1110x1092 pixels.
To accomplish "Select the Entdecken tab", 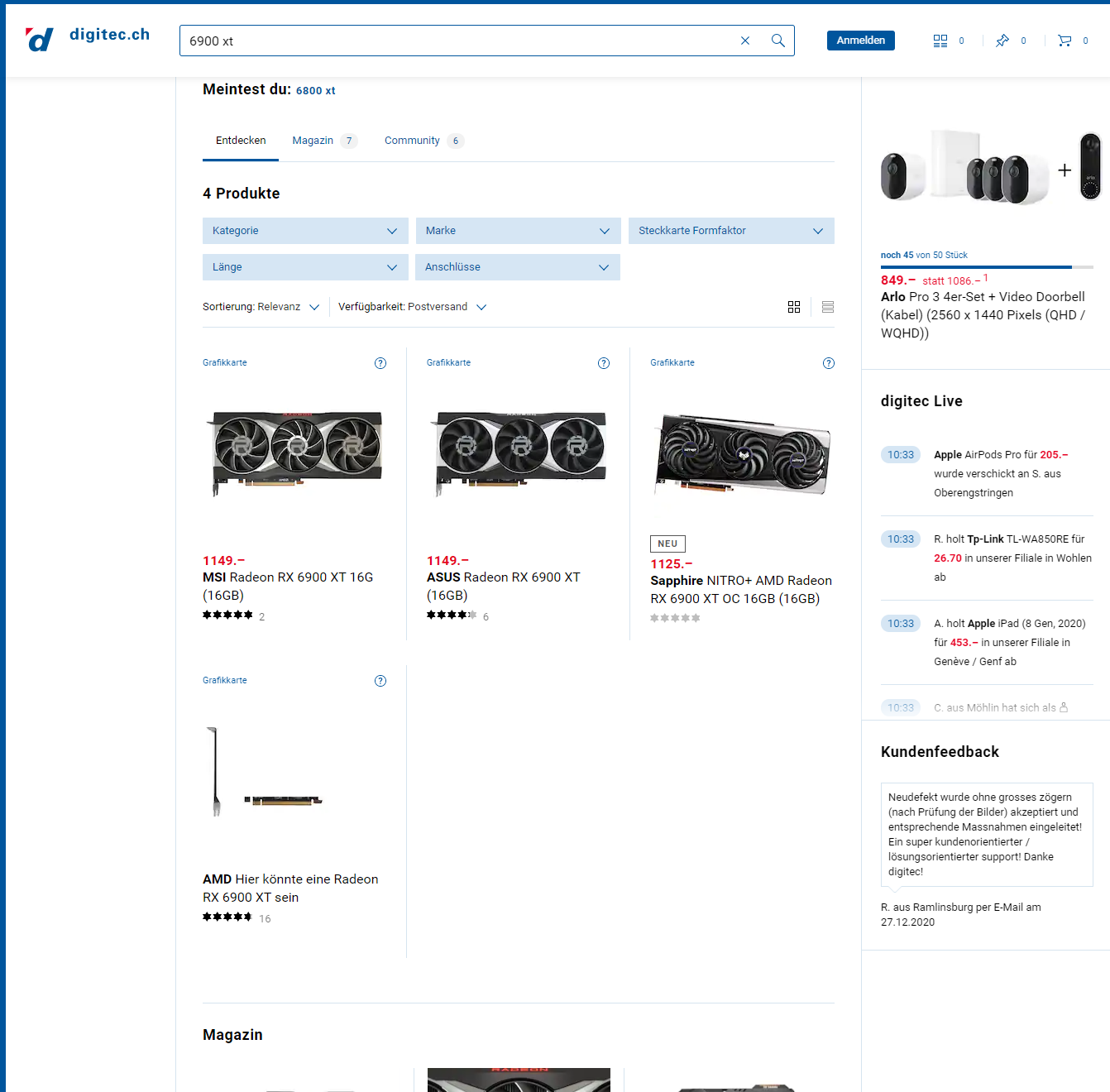I will pos(241,141).
